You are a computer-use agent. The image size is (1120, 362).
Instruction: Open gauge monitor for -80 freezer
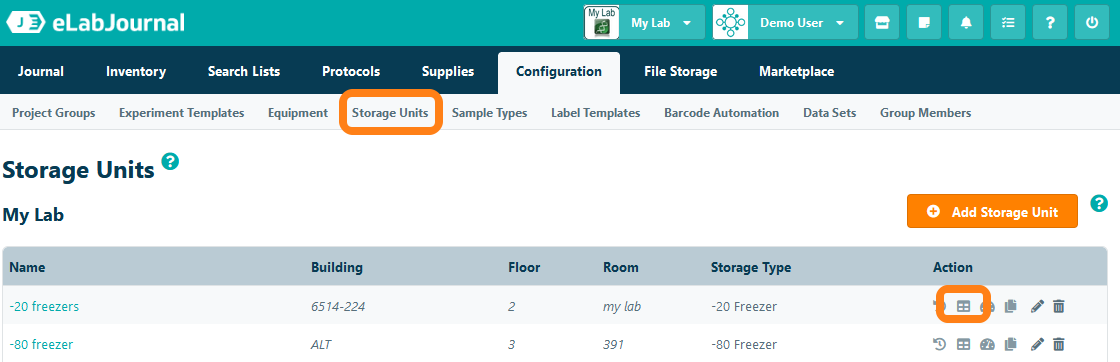[x=987, y=344]
